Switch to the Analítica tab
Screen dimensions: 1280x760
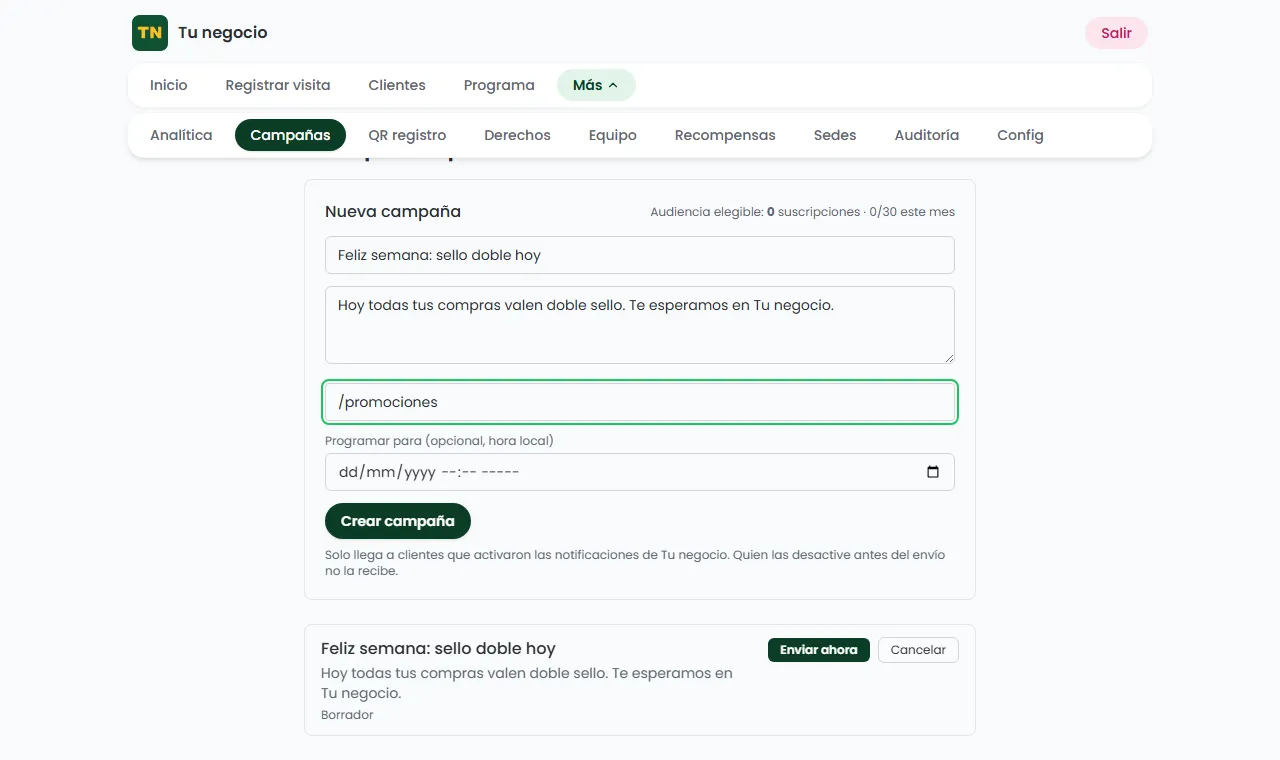pos(181,135)
